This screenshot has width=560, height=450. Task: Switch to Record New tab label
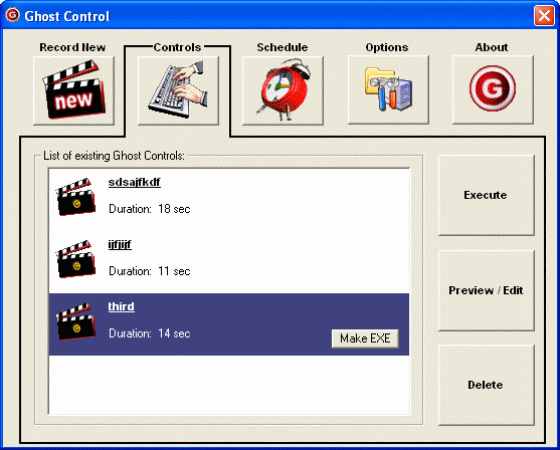click(72, 47)
